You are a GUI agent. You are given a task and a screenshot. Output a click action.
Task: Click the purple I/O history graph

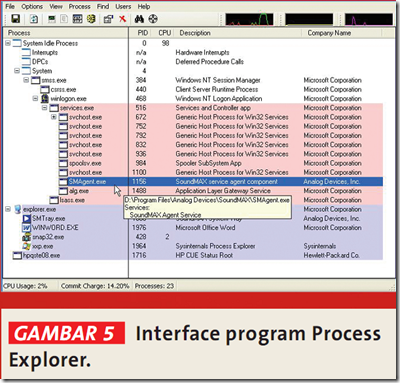(369, 19)
